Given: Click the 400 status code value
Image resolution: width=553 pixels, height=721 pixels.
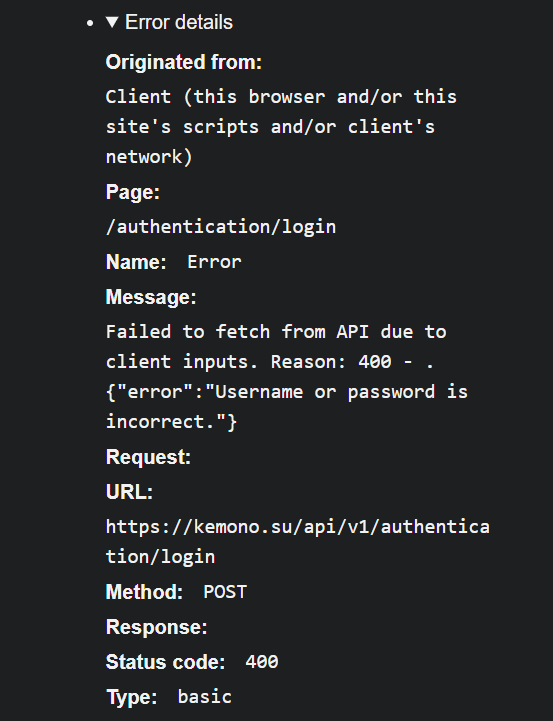Looking at the screenshot, I should (262, 662).
